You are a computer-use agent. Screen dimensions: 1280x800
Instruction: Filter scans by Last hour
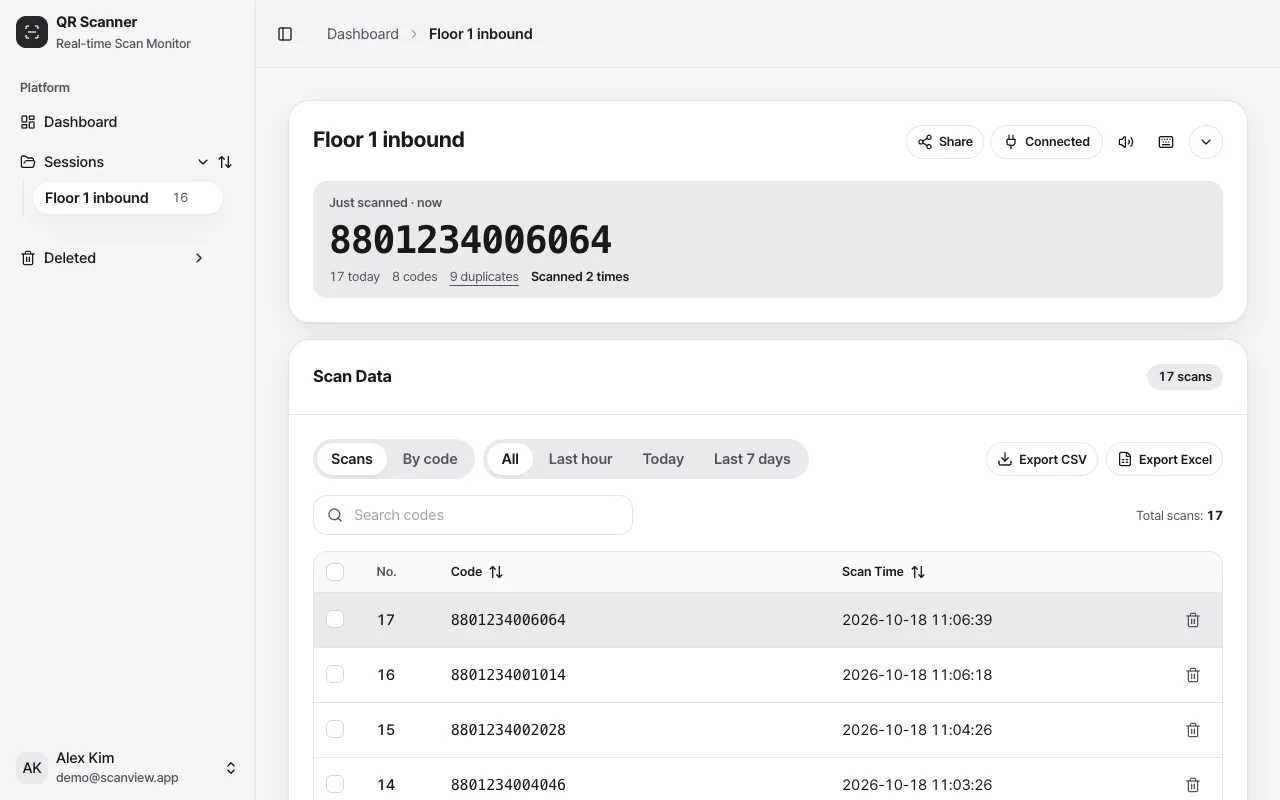point(580,459)
